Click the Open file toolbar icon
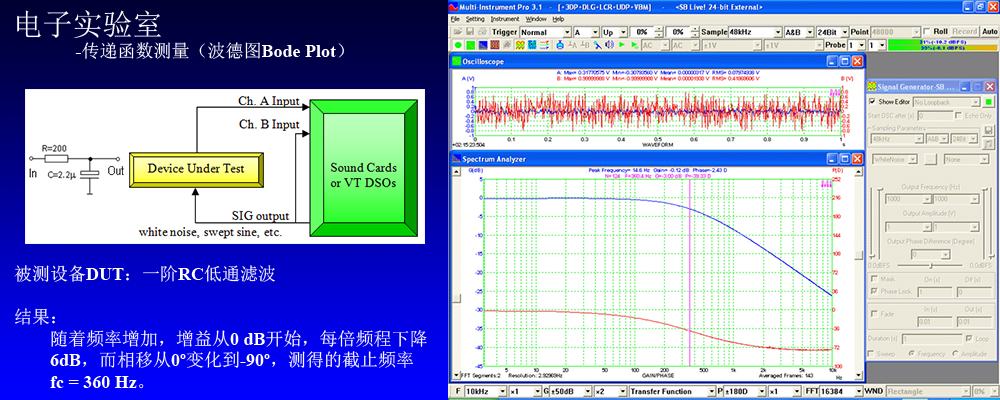 coord(458,32)
